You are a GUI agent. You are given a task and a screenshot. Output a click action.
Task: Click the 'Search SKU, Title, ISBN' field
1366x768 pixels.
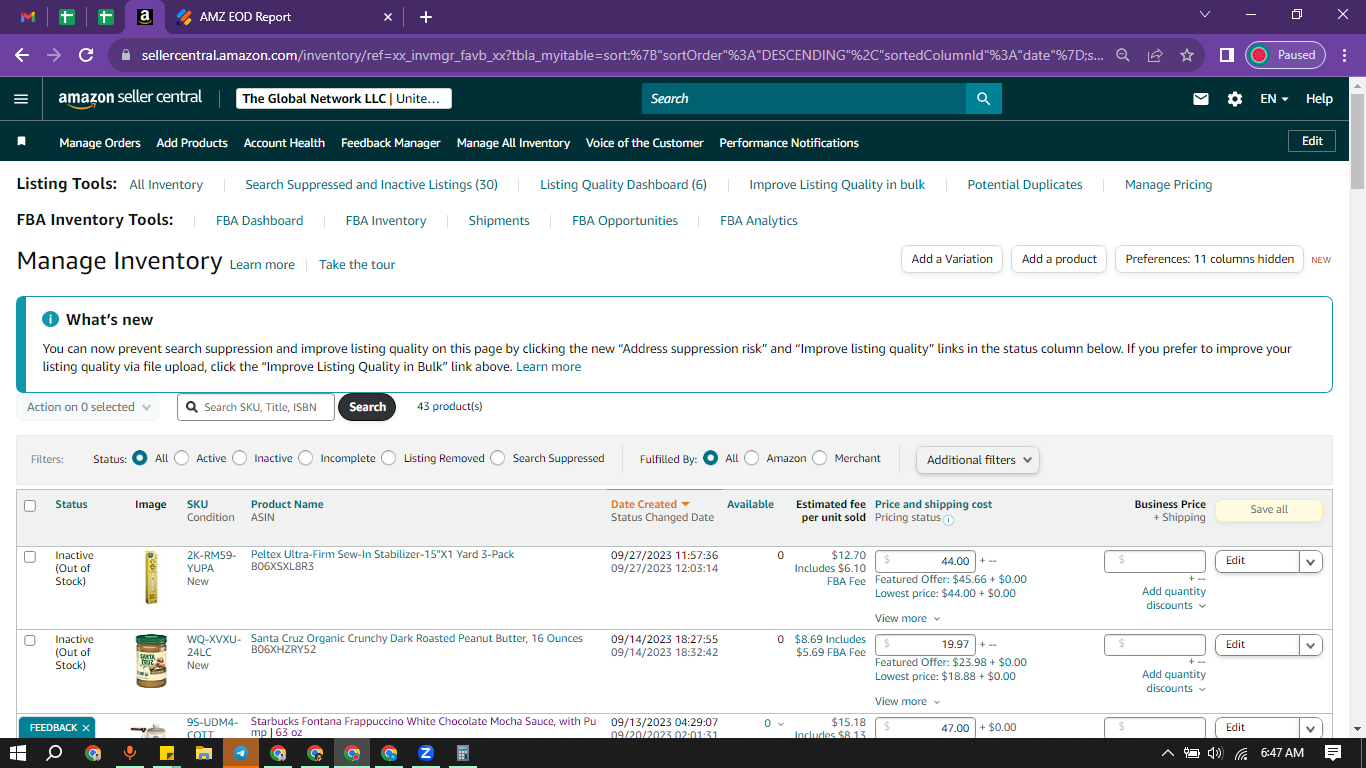(x=256, y=407)
